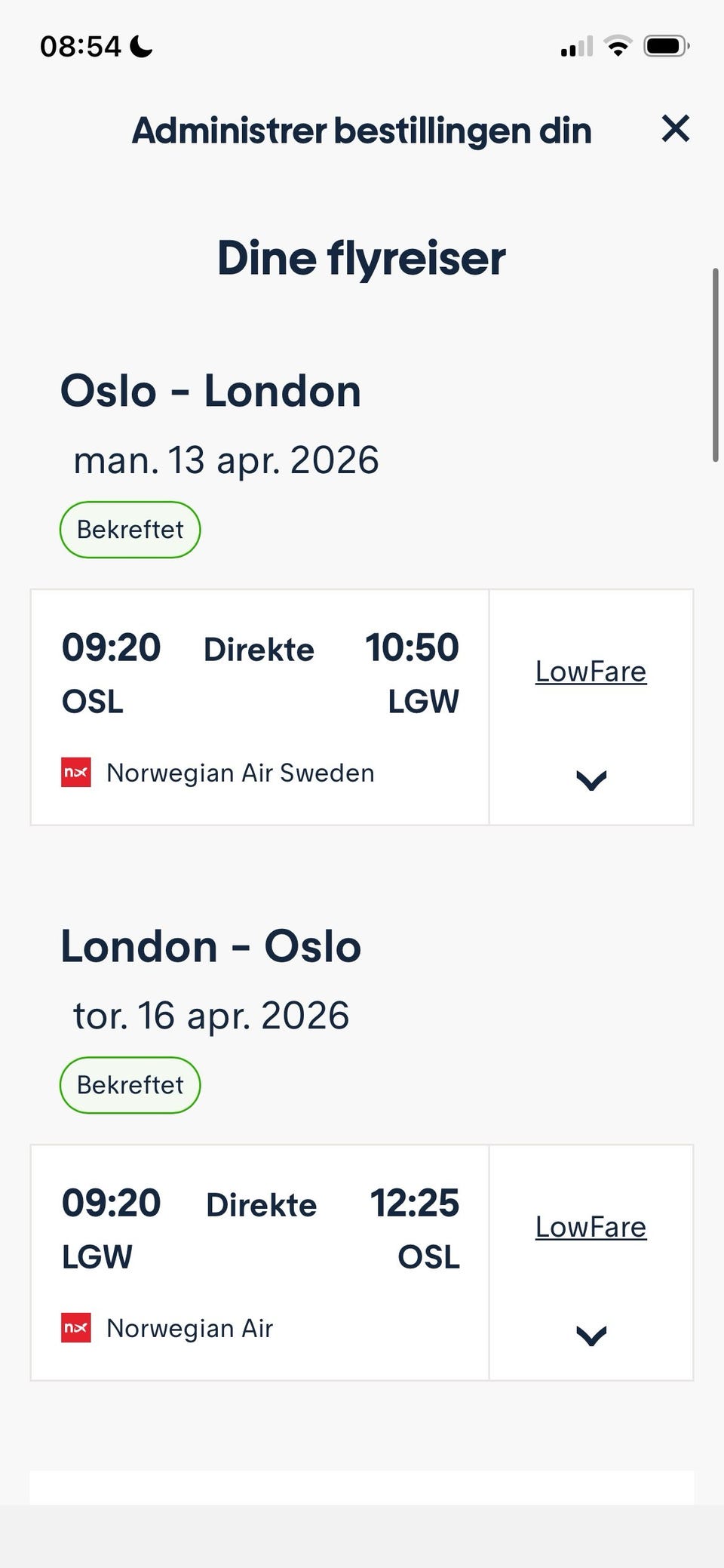The width and height of the screenshot is (724, 1568).
Task: Select the 09:20 OSL departure flight card
Action: click(x=259, y=707)
